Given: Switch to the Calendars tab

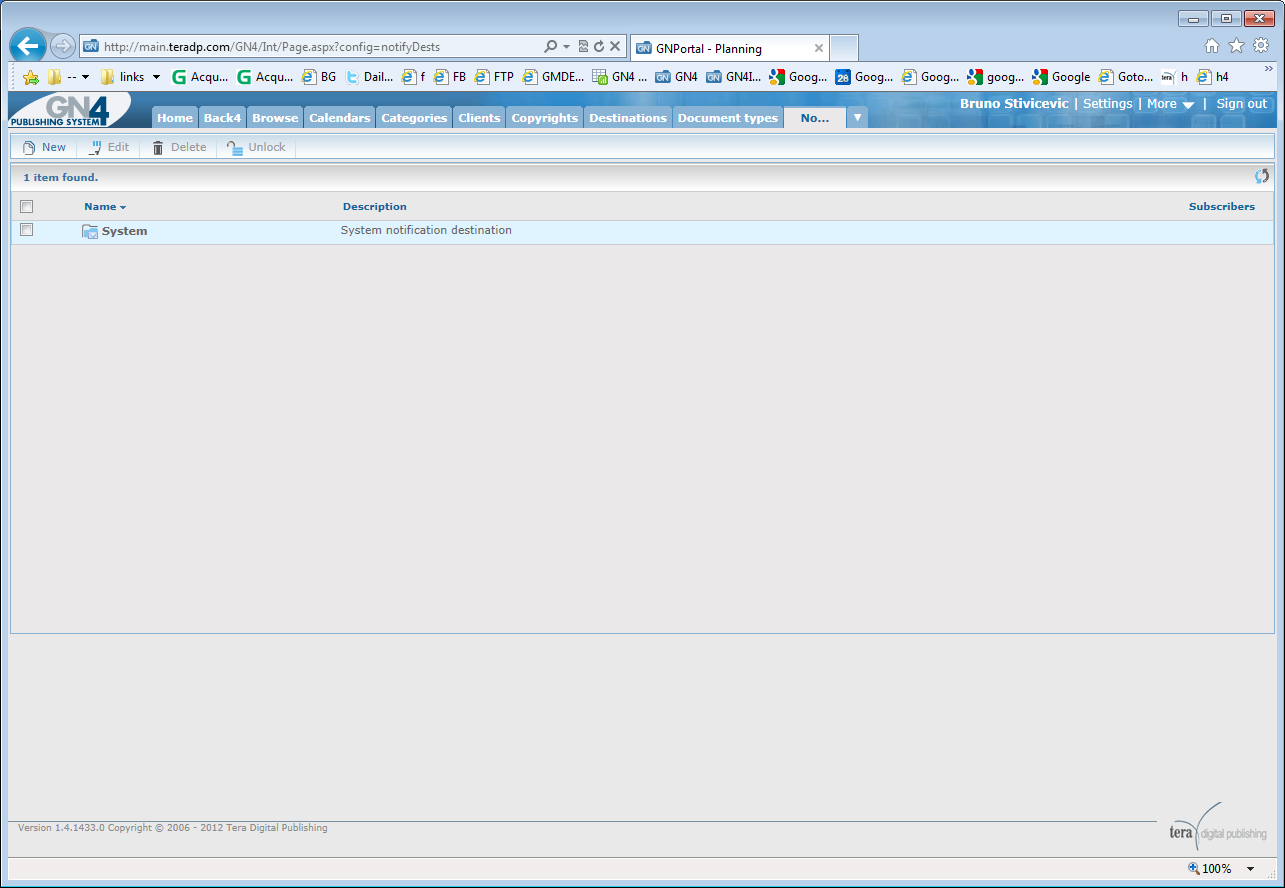Looking at the screenshot, I should [340, 117].
